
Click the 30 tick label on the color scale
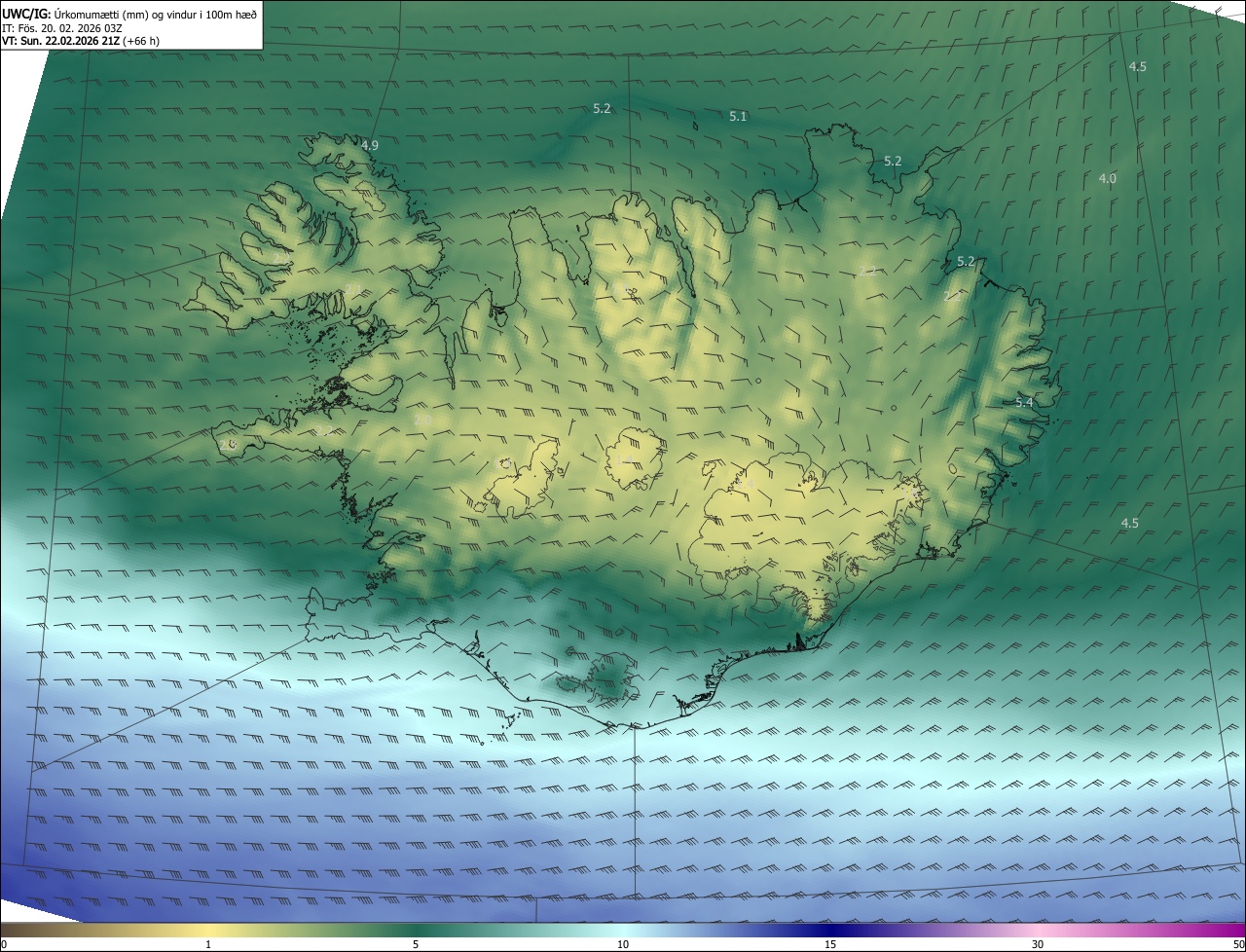coord(1038,944)
